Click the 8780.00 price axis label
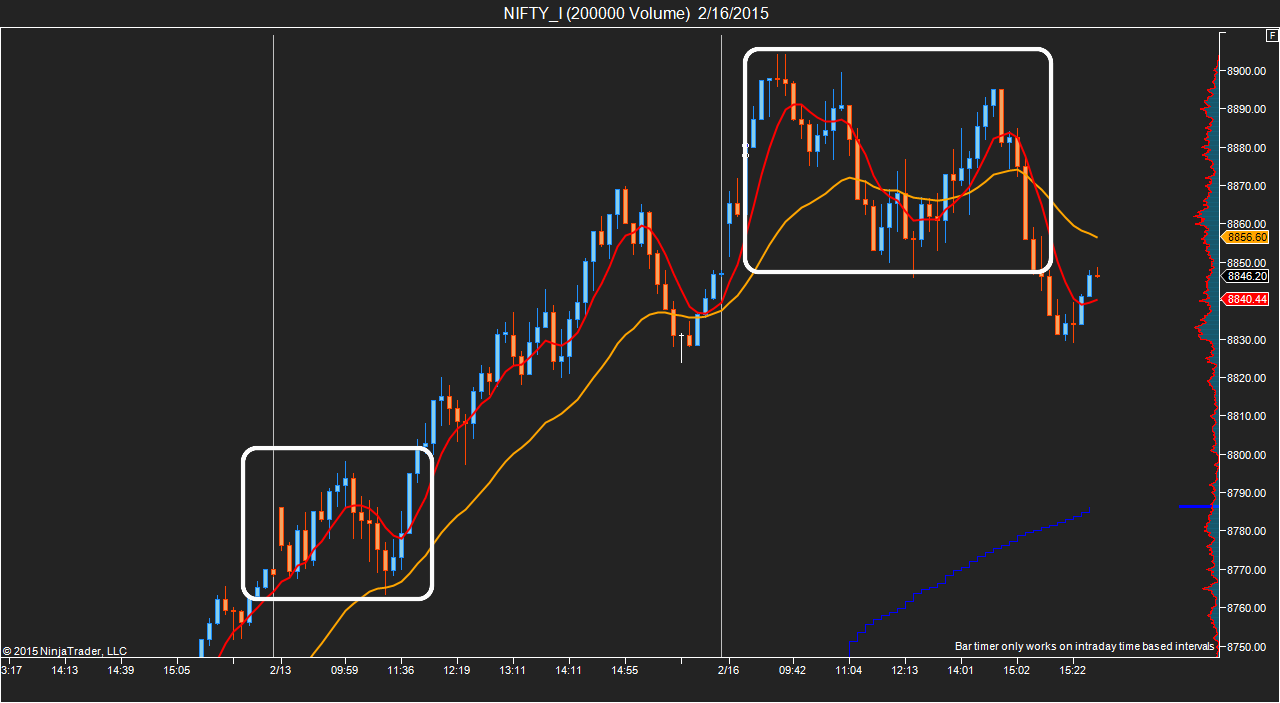The image size is (1280, 703). [x=1247, y=531]
